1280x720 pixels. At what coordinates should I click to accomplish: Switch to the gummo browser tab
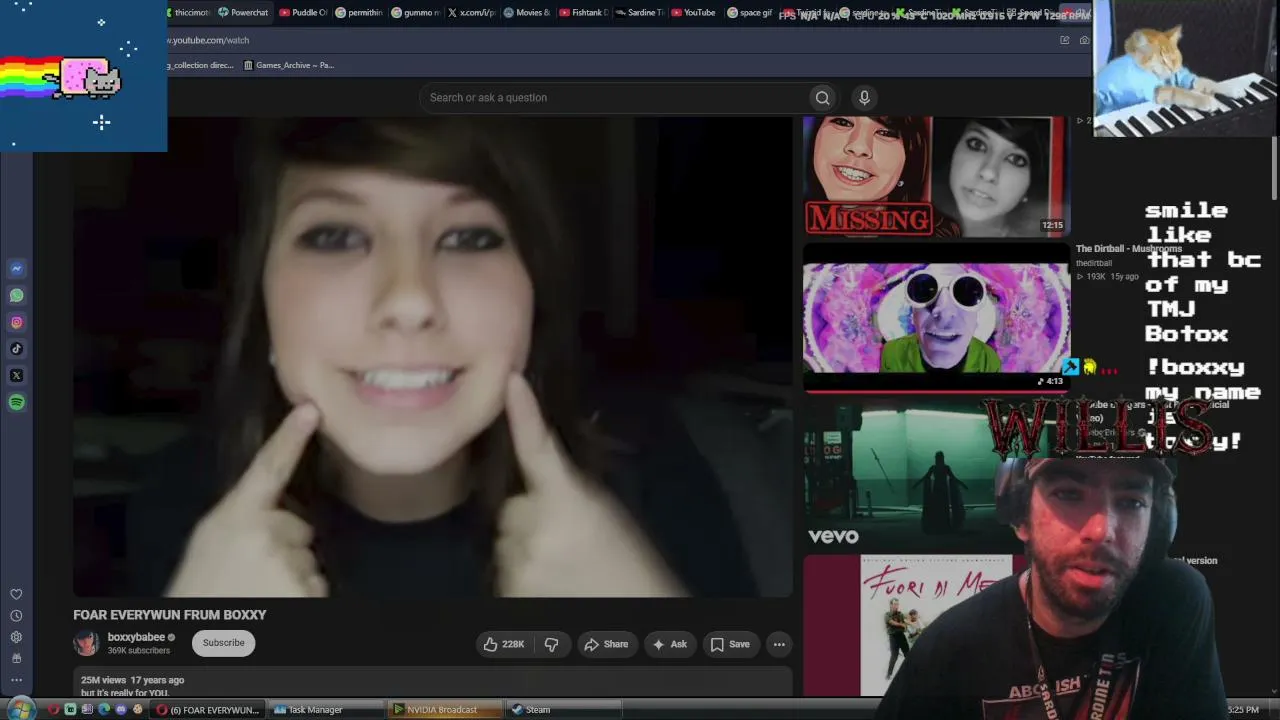[x=415, y=13]
